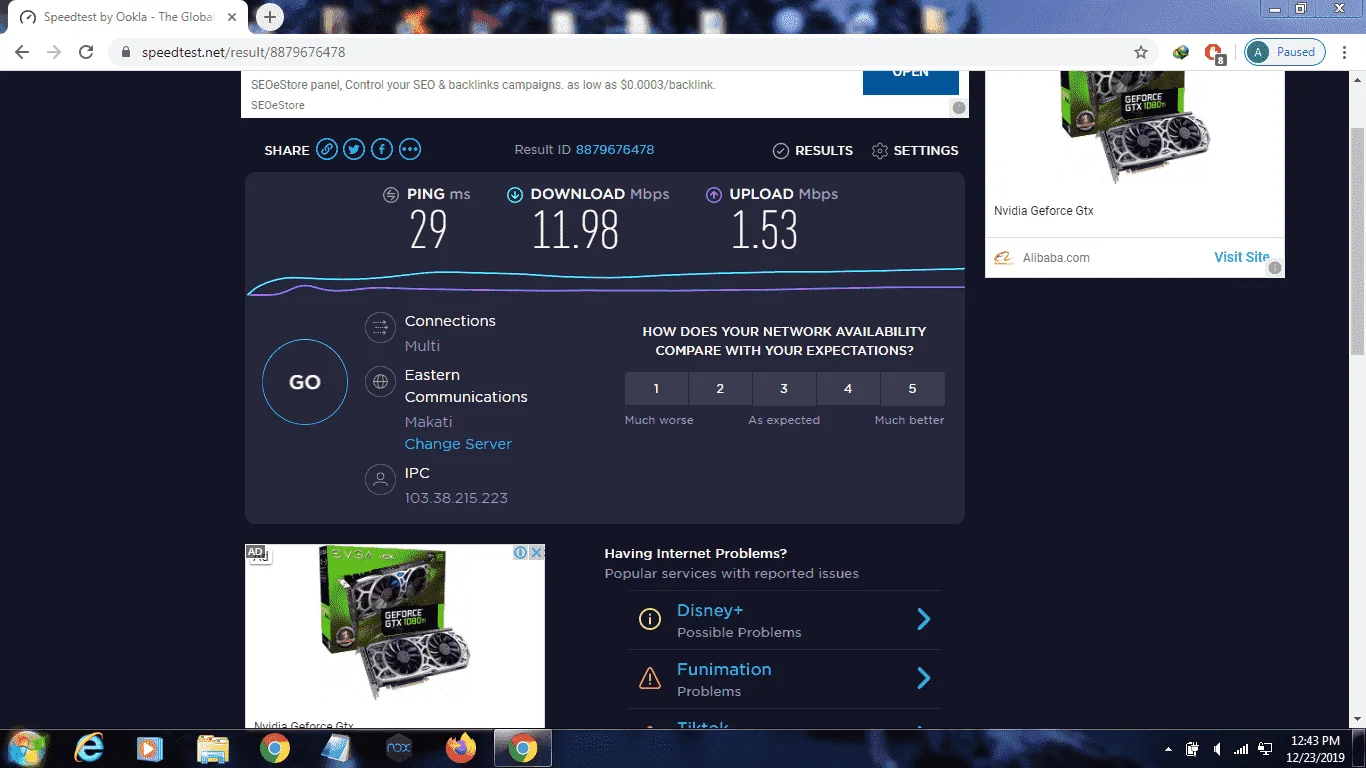Click the Change Server link
The image size is (1366, 768).
pyautogui.click(x=458, y=444)
